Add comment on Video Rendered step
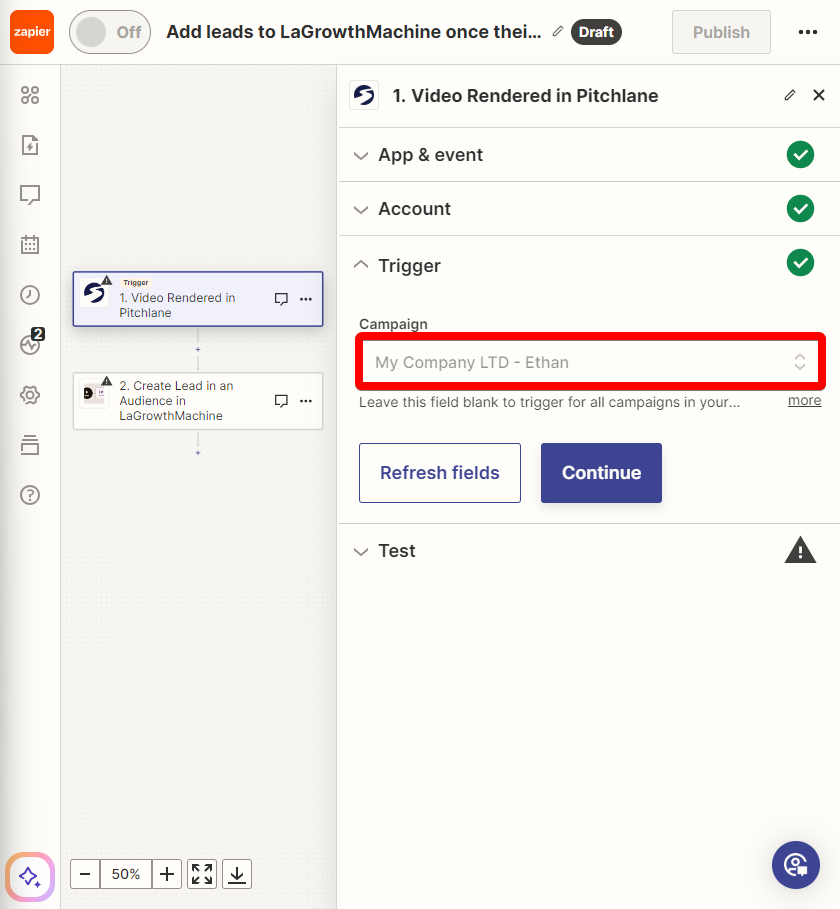The height and width of the screenshot is (909, 840). (281, 299)
